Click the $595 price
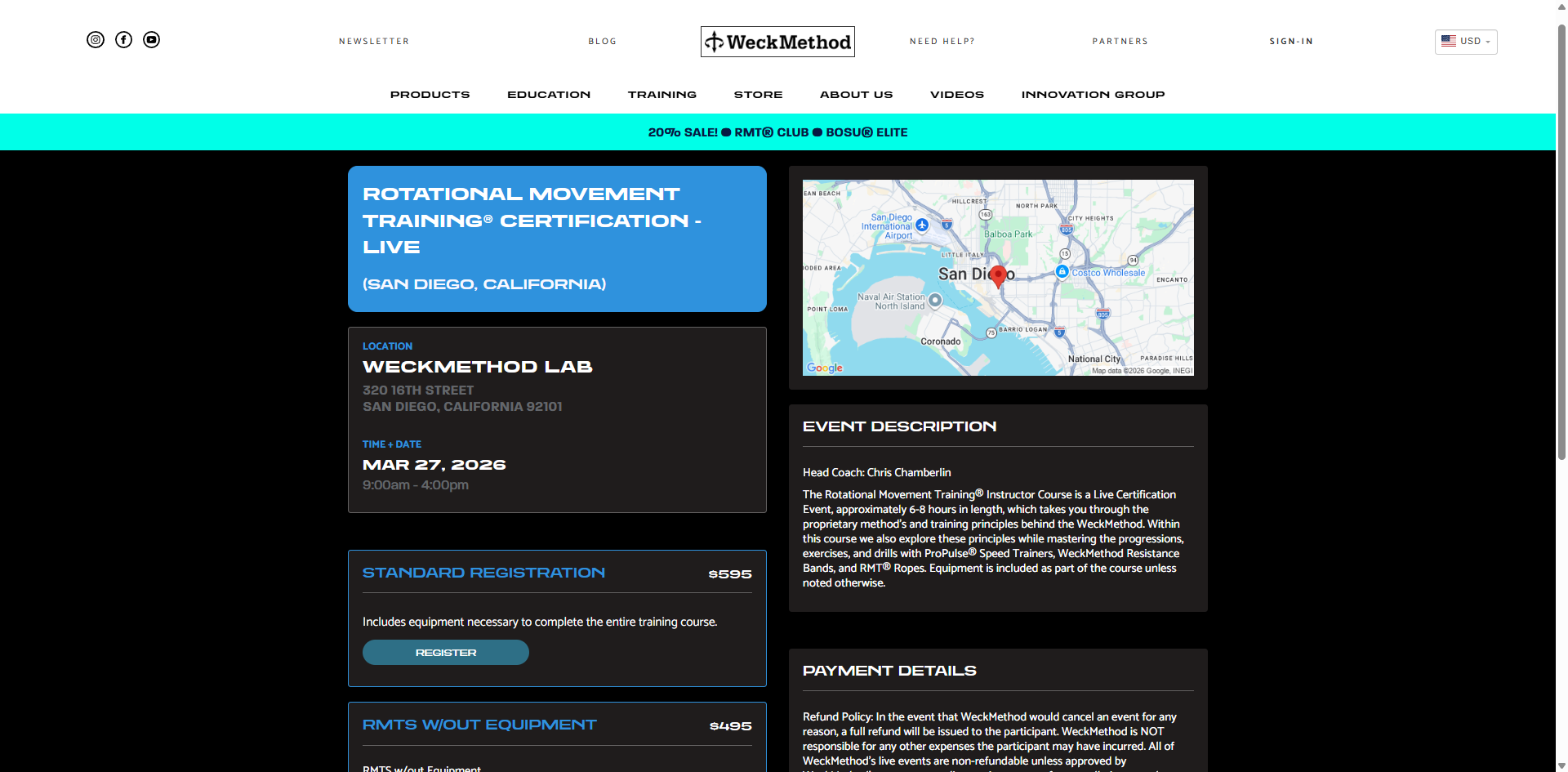The height and width of the screenshot is (772, 1568). point(730,574)
